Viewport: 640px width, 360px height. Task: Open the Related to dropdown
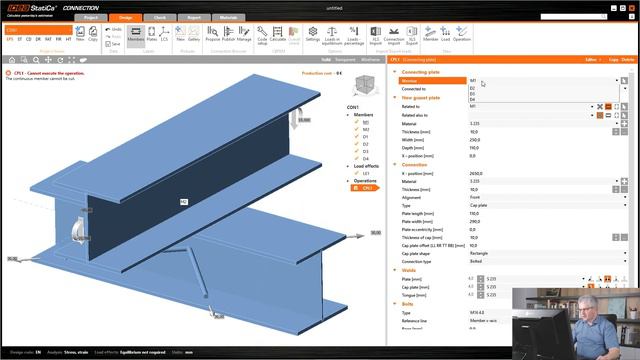[x=592, y=107]
